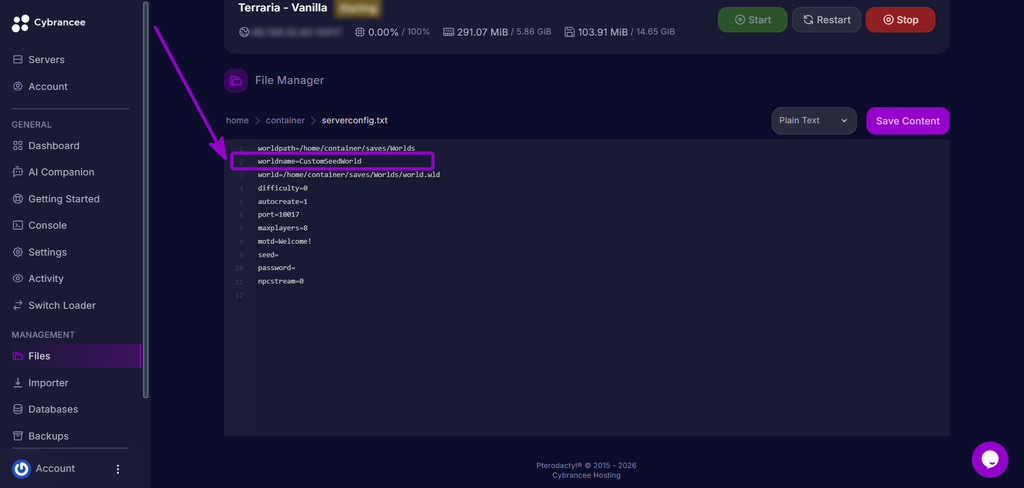Restart the Terraria server
This screenshot has width=1024, height=488.
[x=826, y=20]
